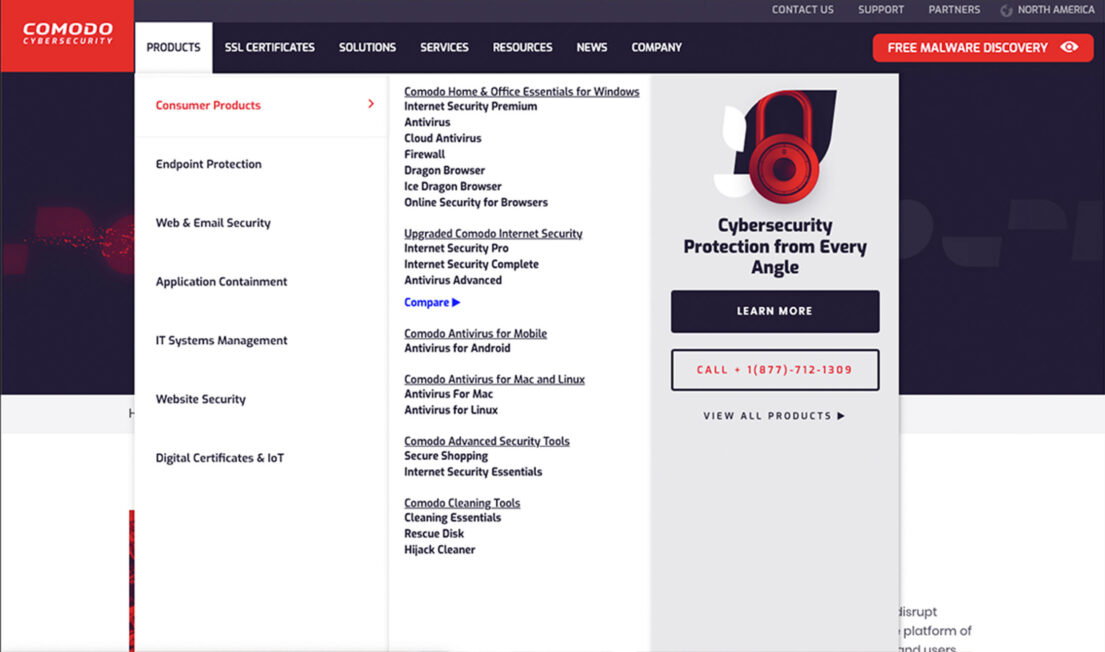Click the blue arrow next to Compare

(456, 302)
